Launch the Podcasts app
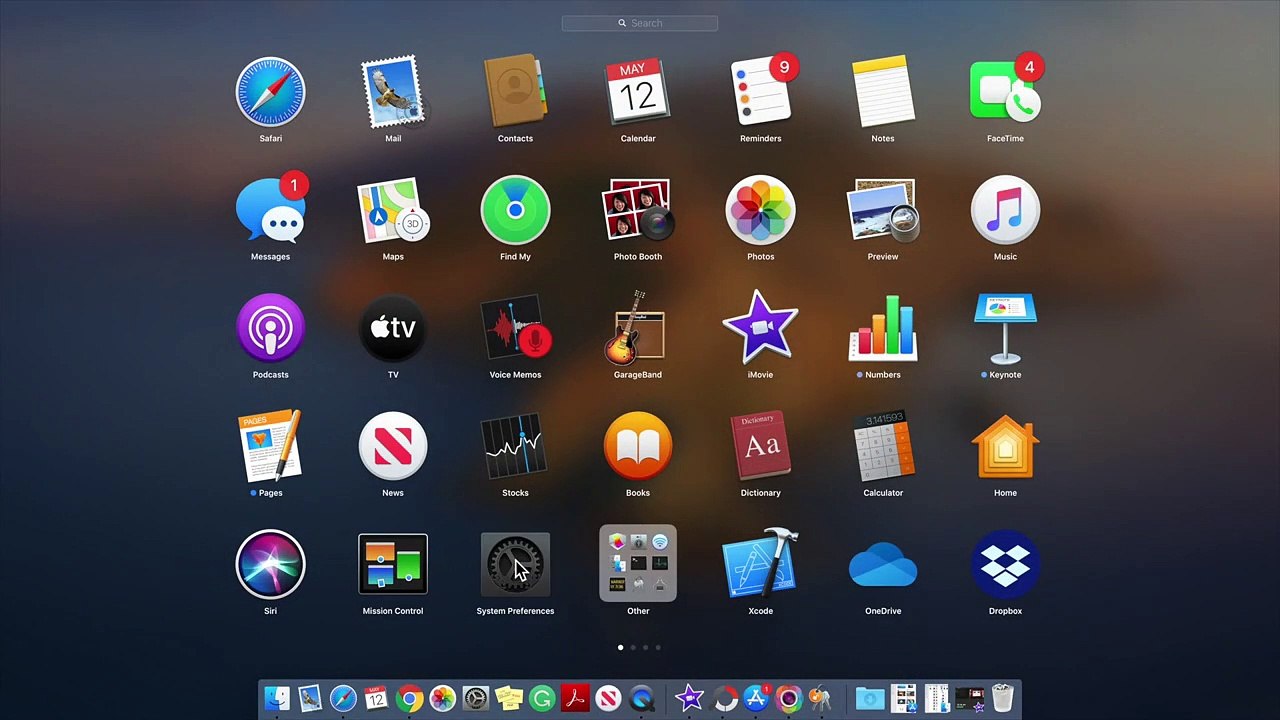The width and height of the screenshot is (1280, 720). tap(270, 328)
